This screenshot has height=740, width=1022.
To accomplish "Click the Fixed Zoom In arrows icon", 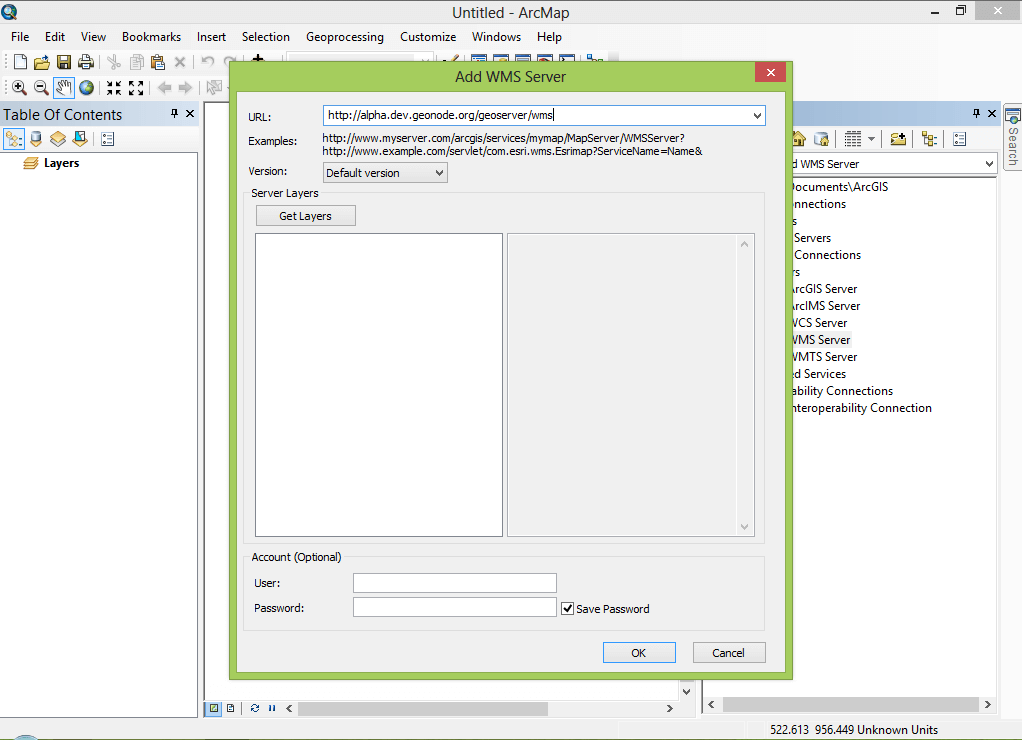I will 114,87.
